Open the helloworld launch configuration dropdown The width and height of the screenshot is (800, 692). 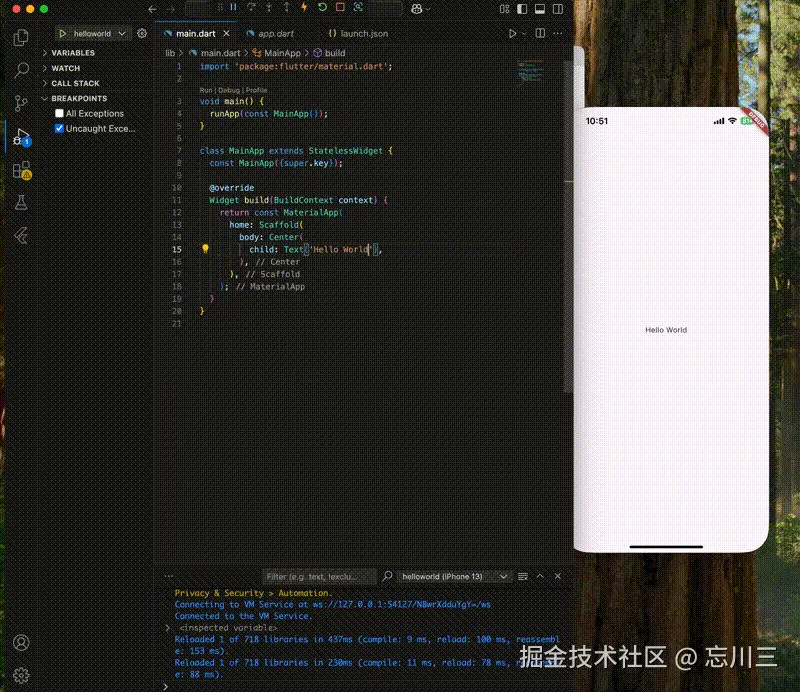point(99,34)
